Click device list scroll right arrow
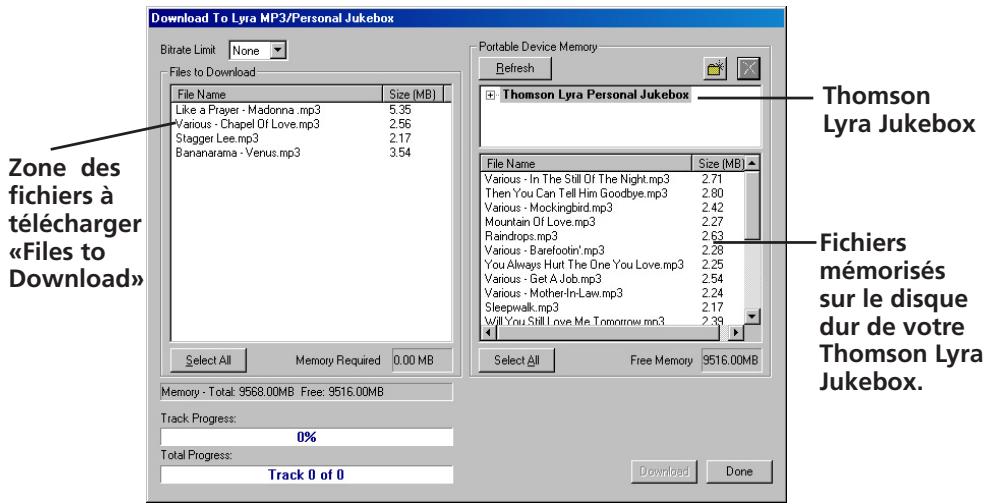Viewport: 984px width, 504px height. pyautogui.click(x=736, y=333)
